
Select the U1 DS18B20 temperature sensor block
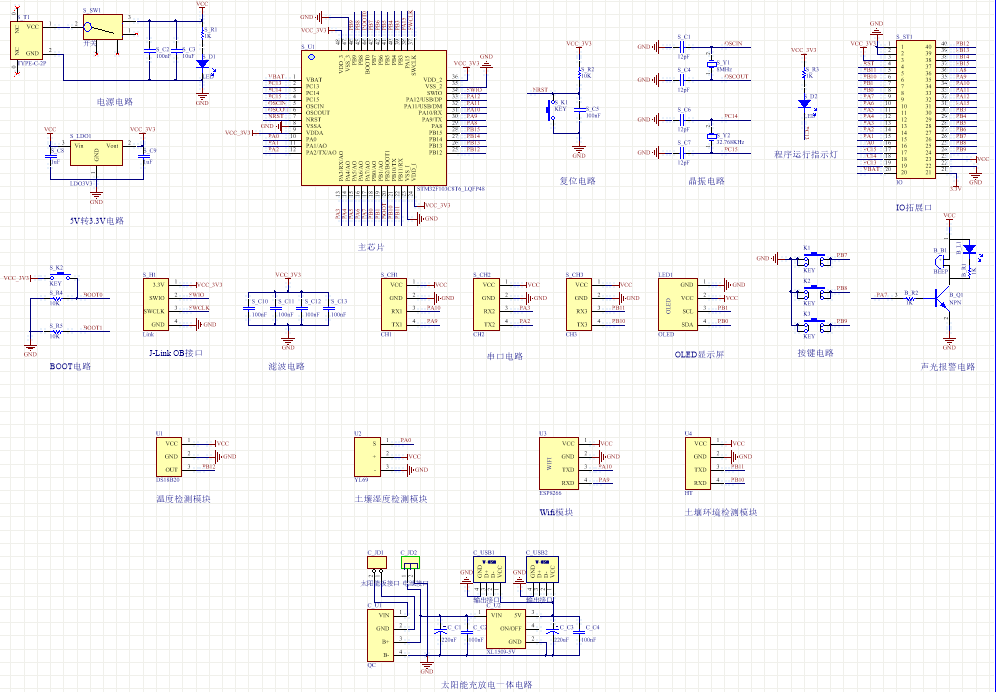(x=169, y=456)
